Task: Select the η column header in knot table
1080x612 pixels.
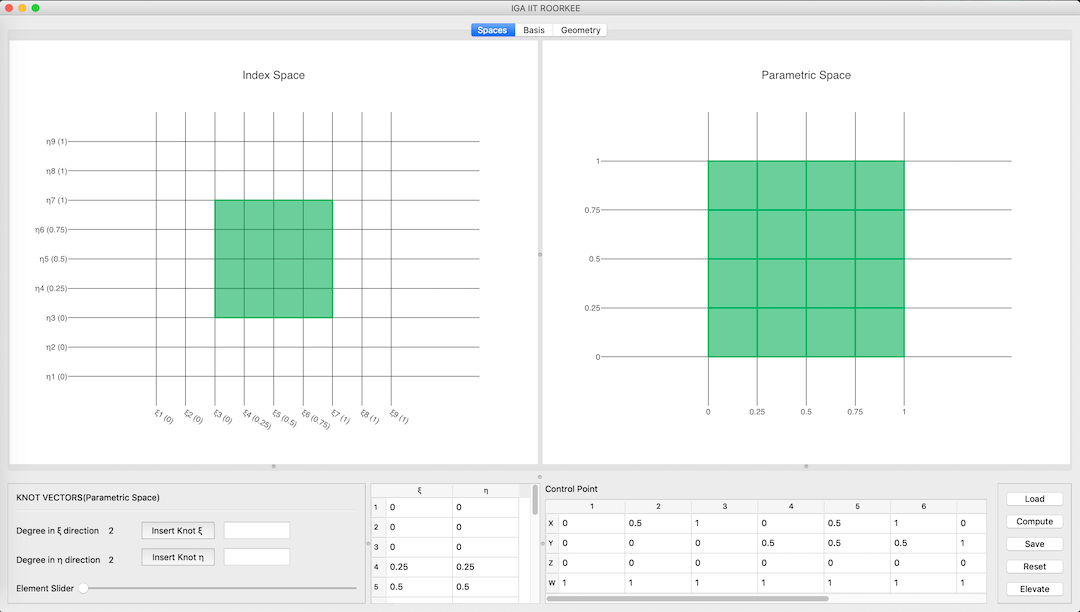Action: (x=485, y=490)
